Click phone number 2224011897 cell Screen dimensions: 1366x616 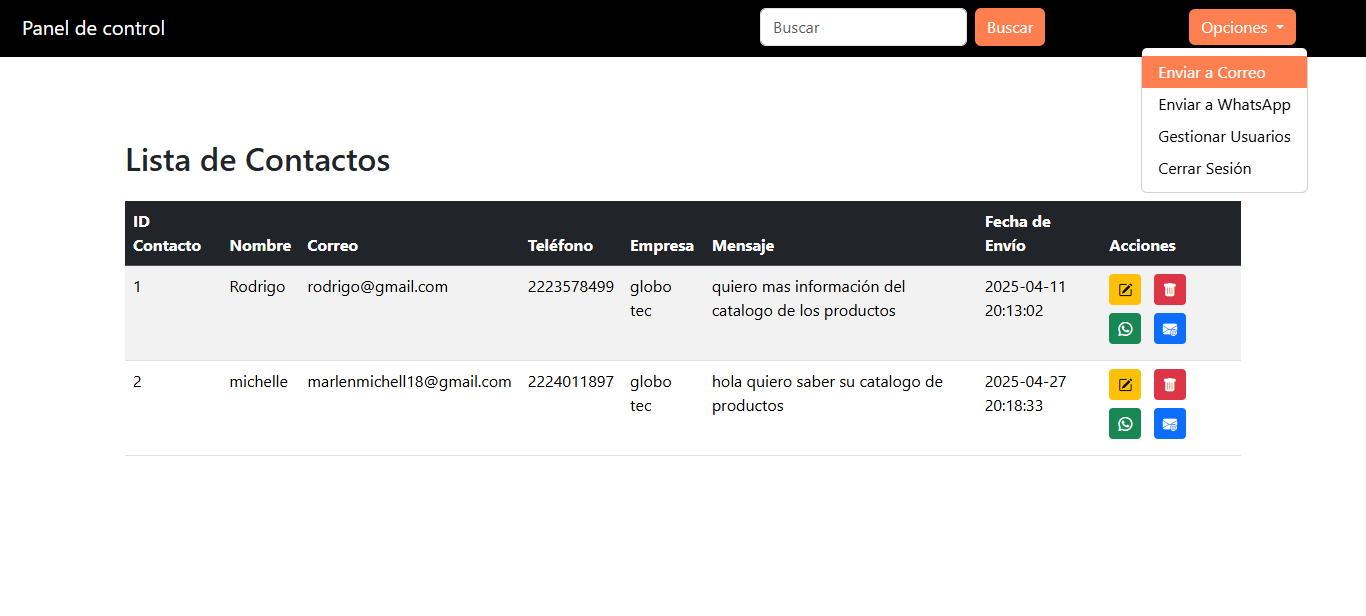(x=570, y=382)
